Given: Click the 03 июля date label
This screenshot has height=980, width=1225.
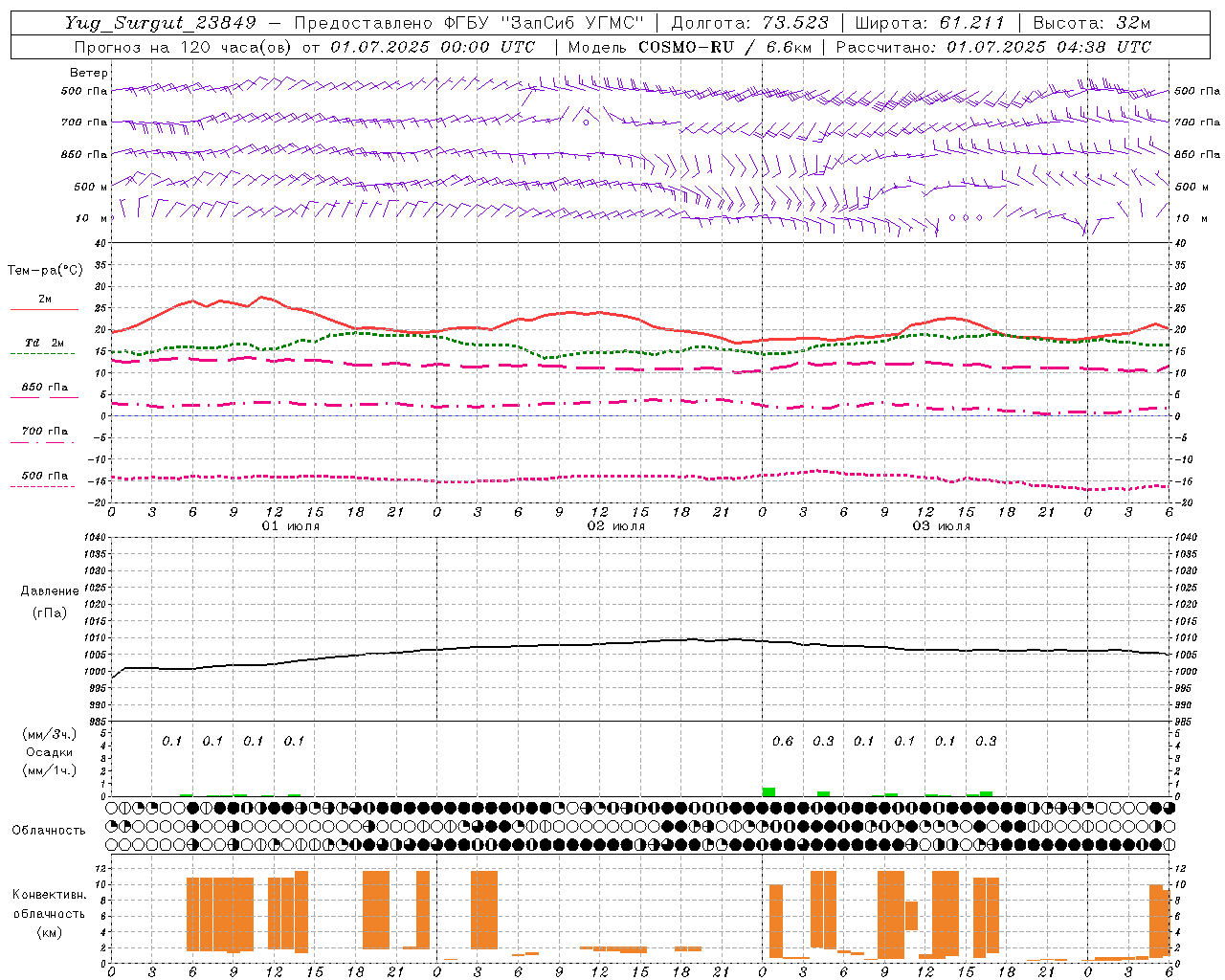Looking at the screenshot, I should [941, 526].
